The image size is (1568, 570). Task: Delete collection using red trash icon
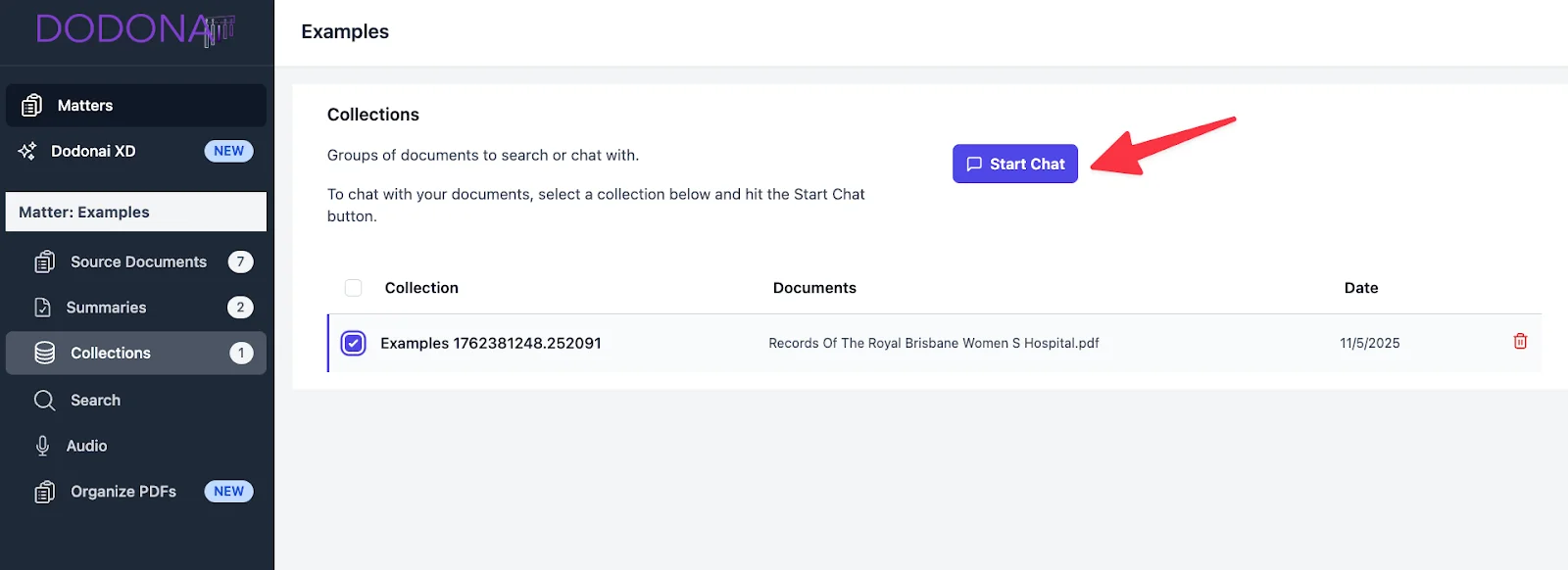pos(1520,342)
